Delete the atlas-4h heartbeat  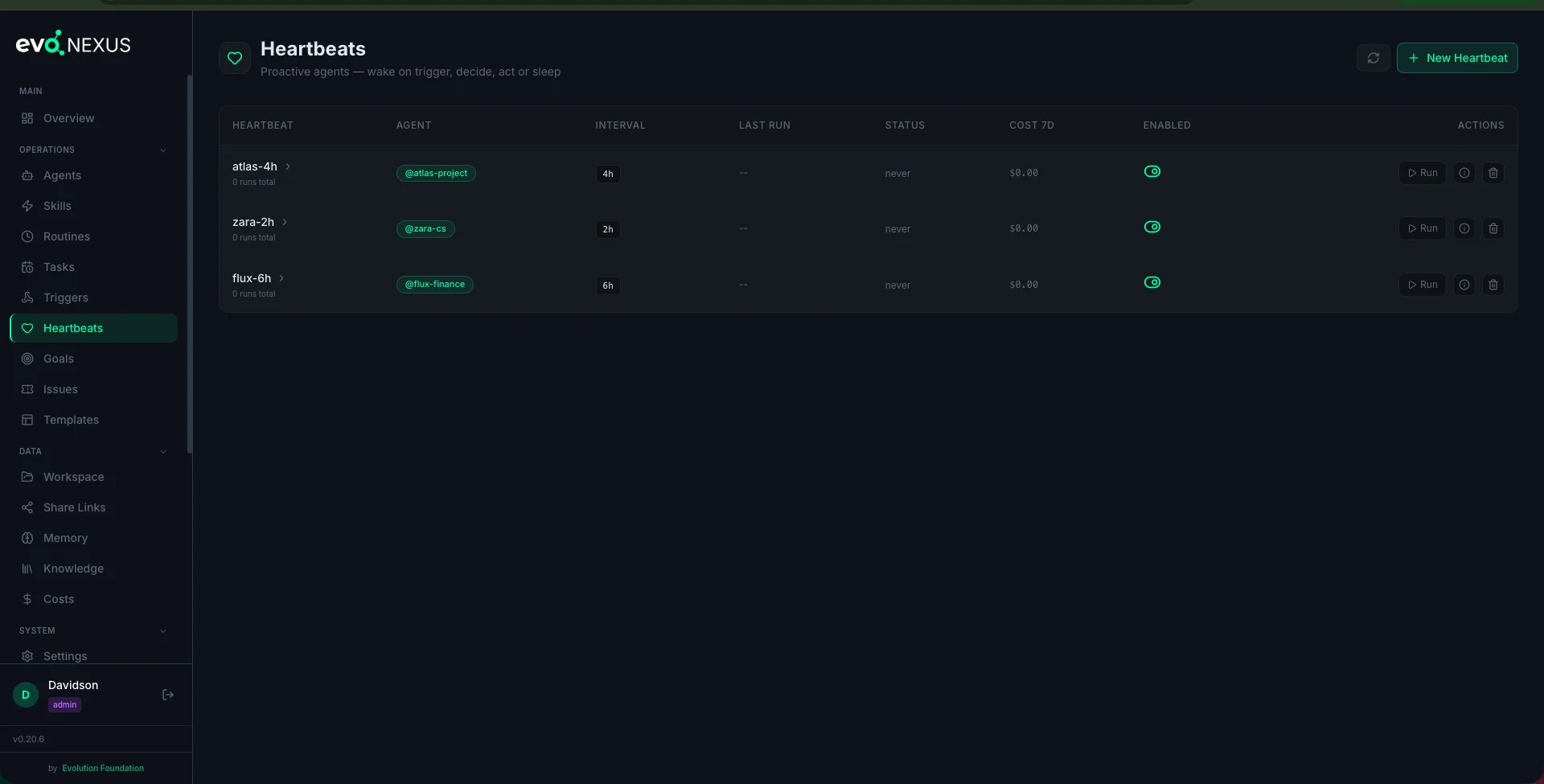tap(1493, 173)
